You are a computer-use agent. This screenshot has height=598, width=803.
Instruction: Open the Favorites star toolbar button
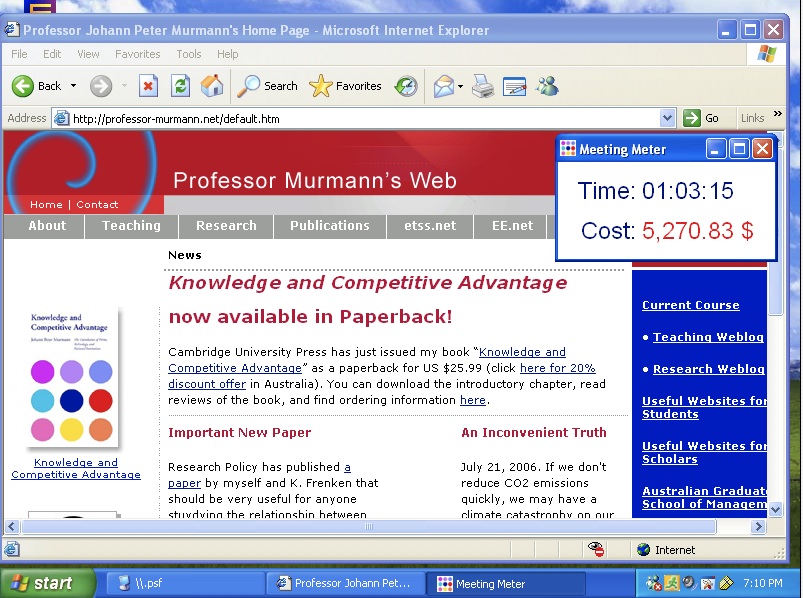click(346, 86)
